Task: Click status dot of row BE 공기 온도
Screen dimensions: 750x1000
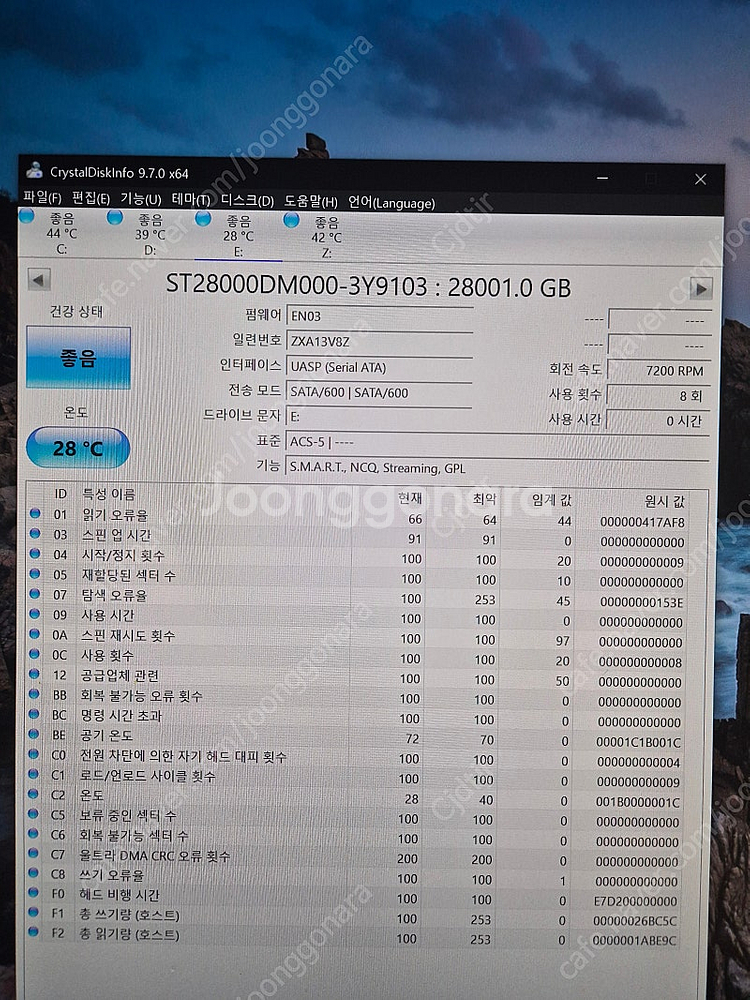Action: [34, 734]
